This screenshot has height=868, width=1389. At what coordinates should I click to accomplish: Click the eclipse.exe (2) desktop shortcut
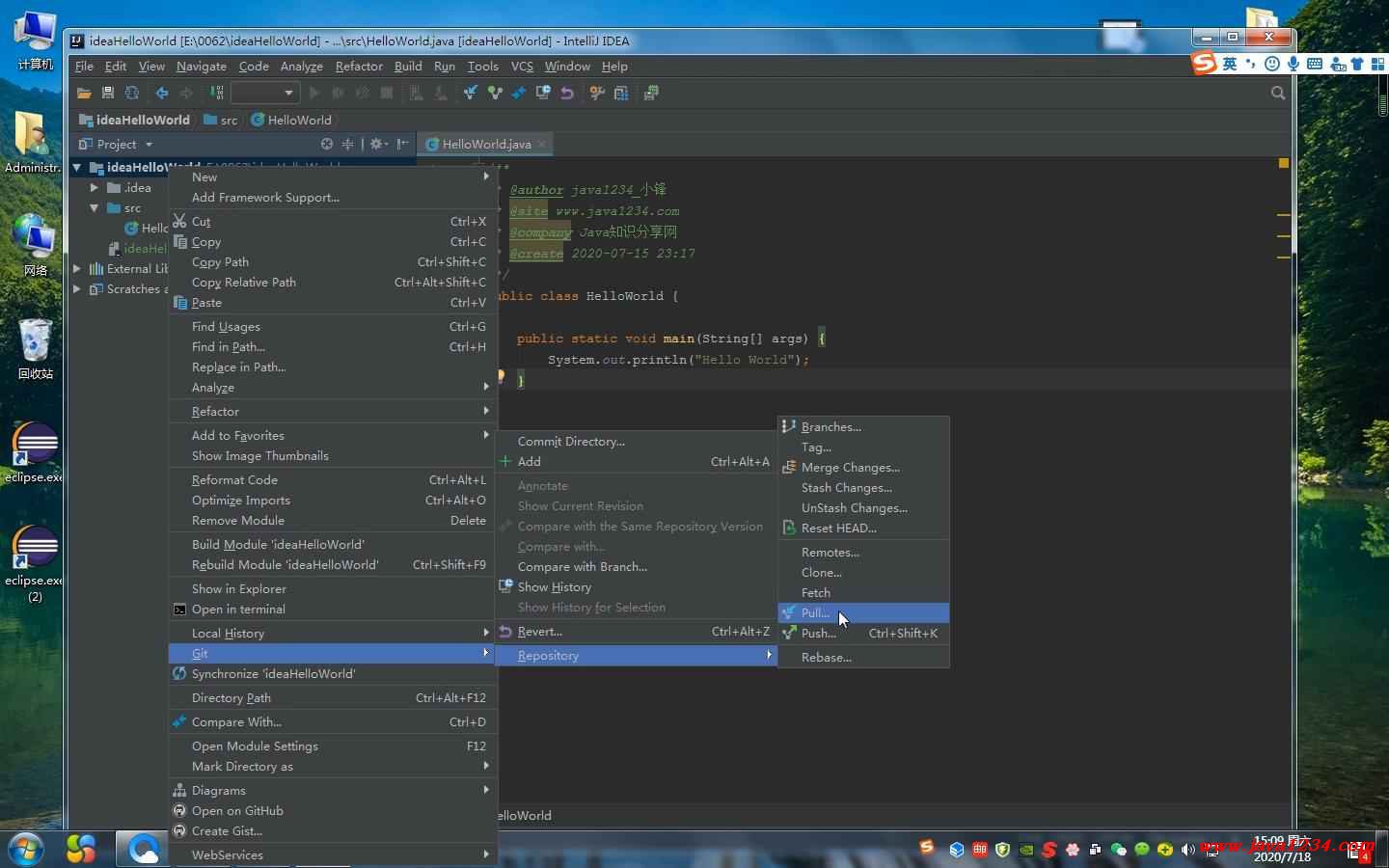(35, 564)
